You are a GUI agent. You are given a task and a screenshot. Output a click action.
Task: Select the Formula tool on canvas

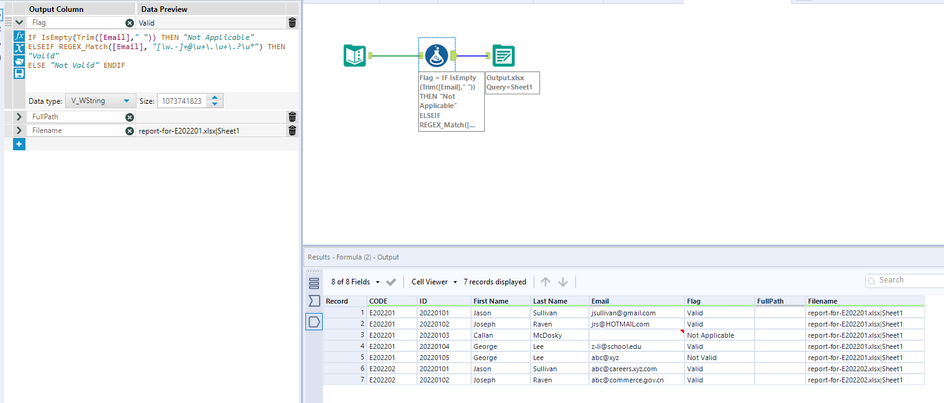(435, 56)
